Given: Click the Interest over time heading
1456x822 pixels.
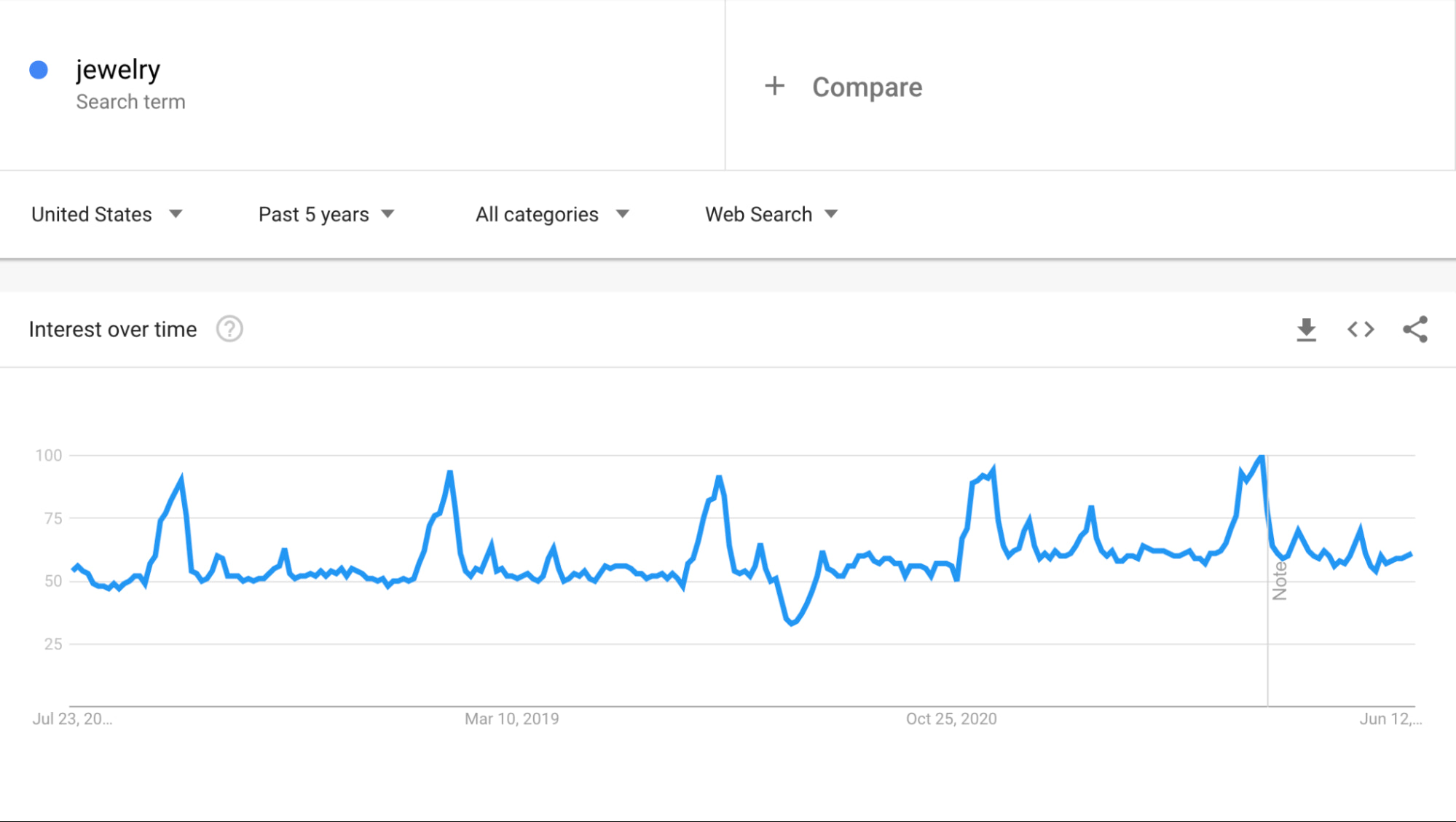Looking at the screenshot, I should 113,329.
